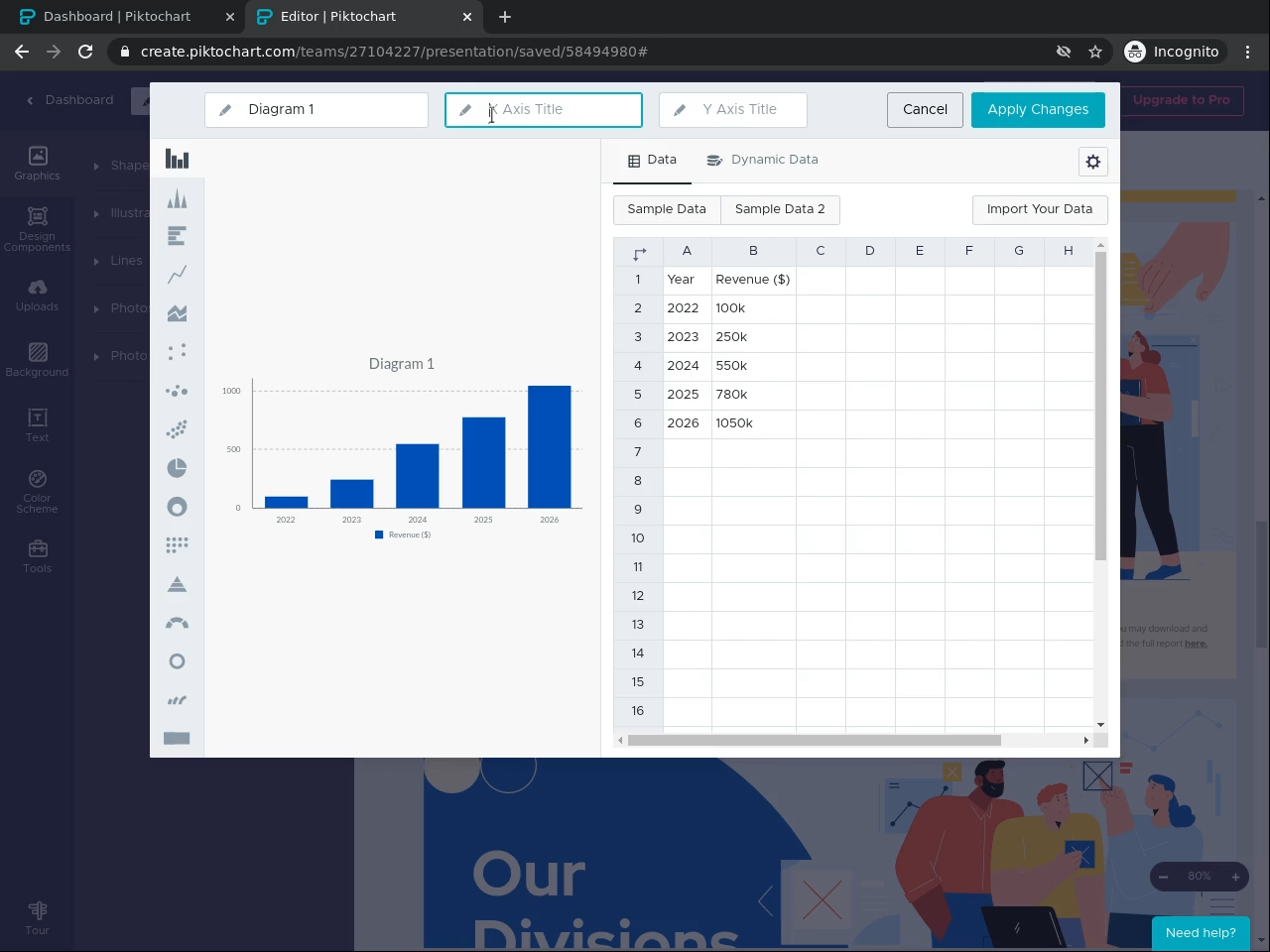The width and height of the screenshot is (1270, 952).
Task: Select the solid rectangle chart type
Action: (177, 738)
